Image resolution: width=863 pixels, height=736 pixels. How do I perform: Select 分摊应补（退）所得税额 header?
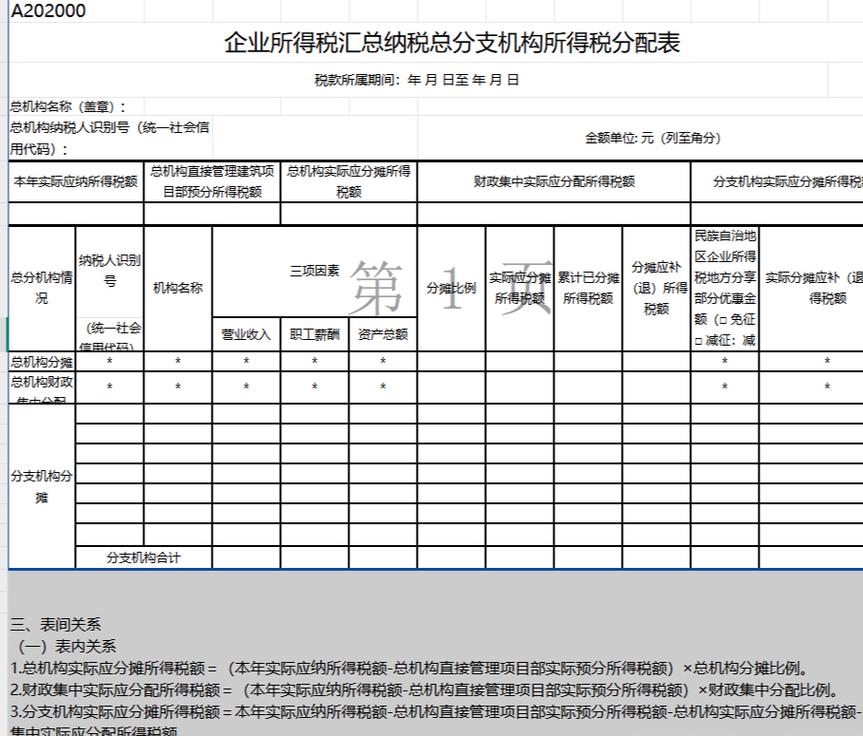pyautogui.click(x=657, y=288)
